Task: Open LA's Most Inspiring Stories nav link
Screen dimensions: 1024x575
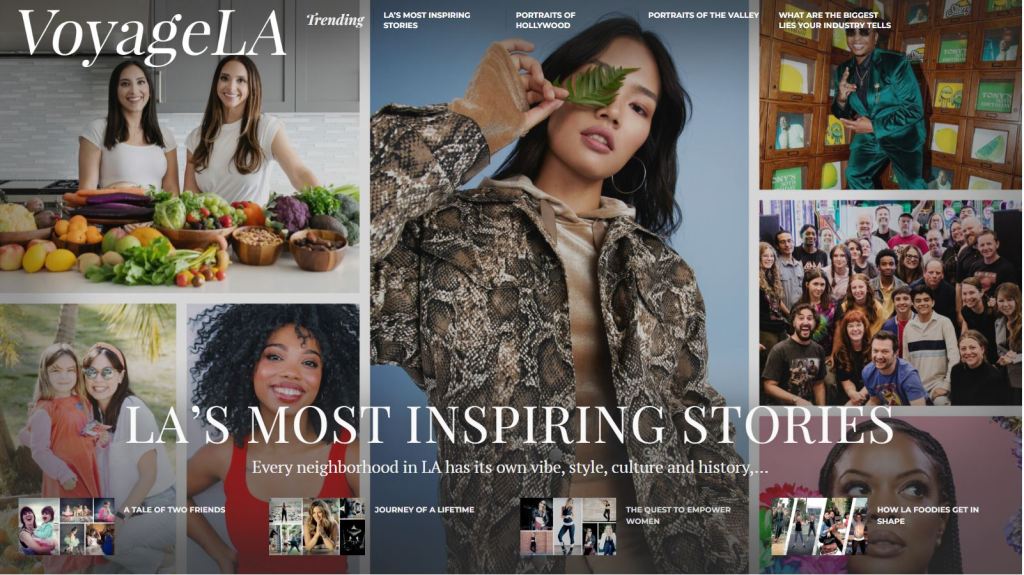Action: click(426, 20)
